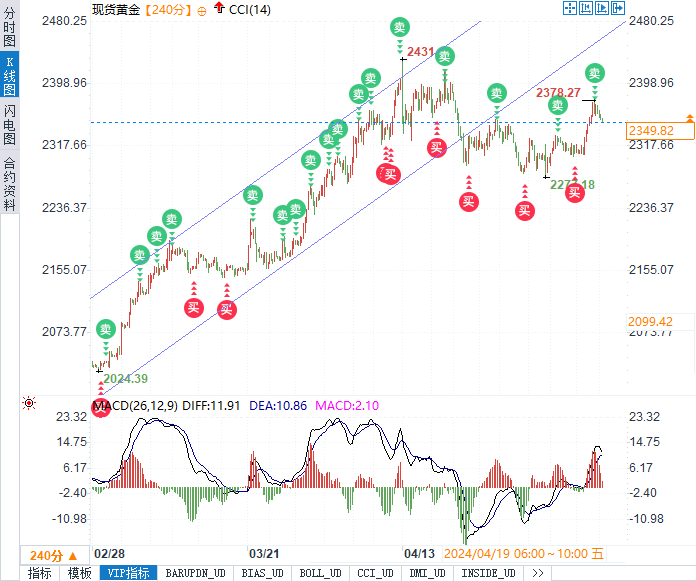Image resolution: width=696 pixels, height=581 pixels.
Task: Click the orange 2349.82 current price tag
Action: (660, 131)
